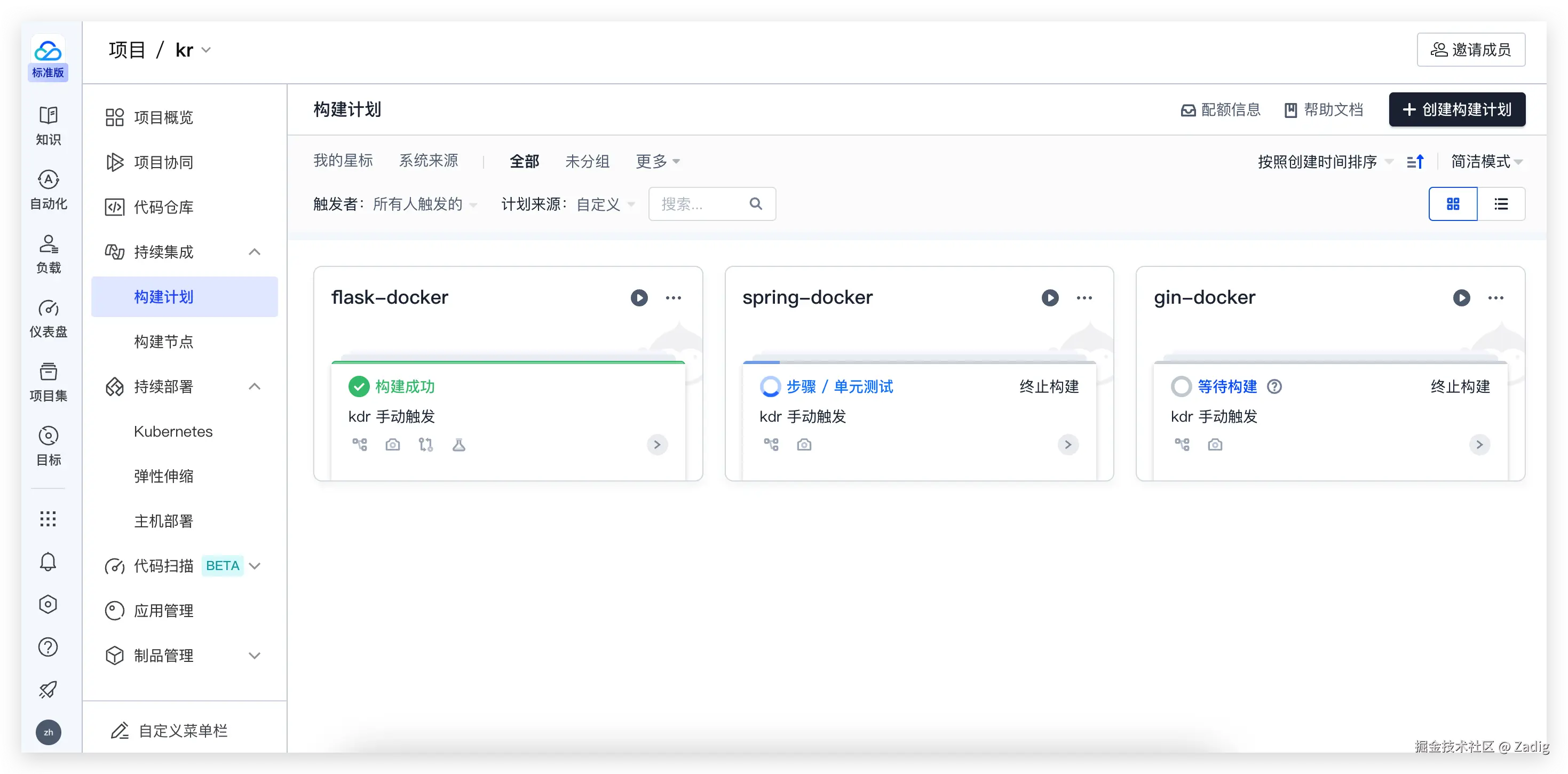Open the notifications bell icon

coord(48,562)
